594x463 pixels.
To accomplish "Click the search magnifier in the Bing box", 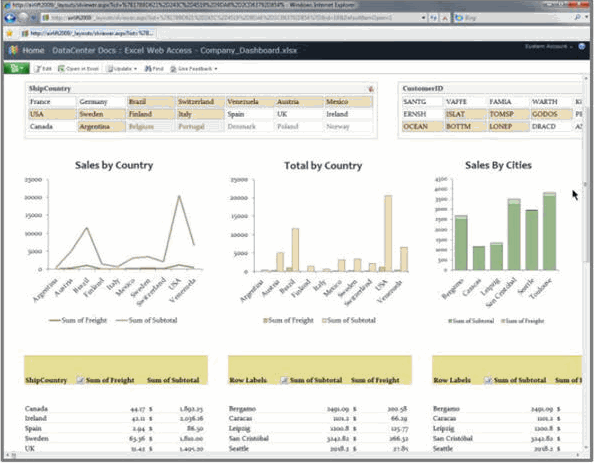I will [577, 17].
